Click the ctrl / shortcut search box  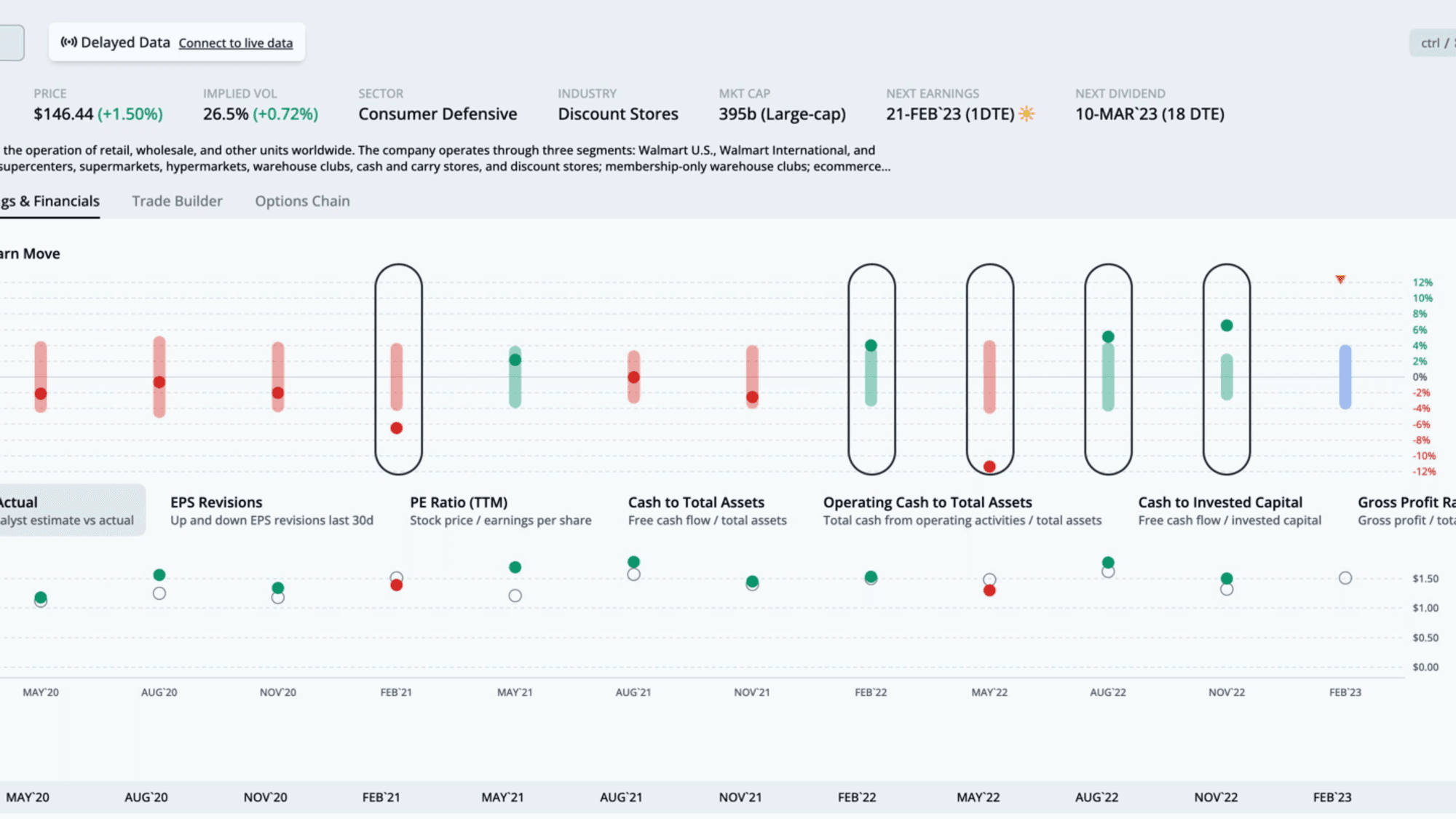click(x=1433, y=43)
